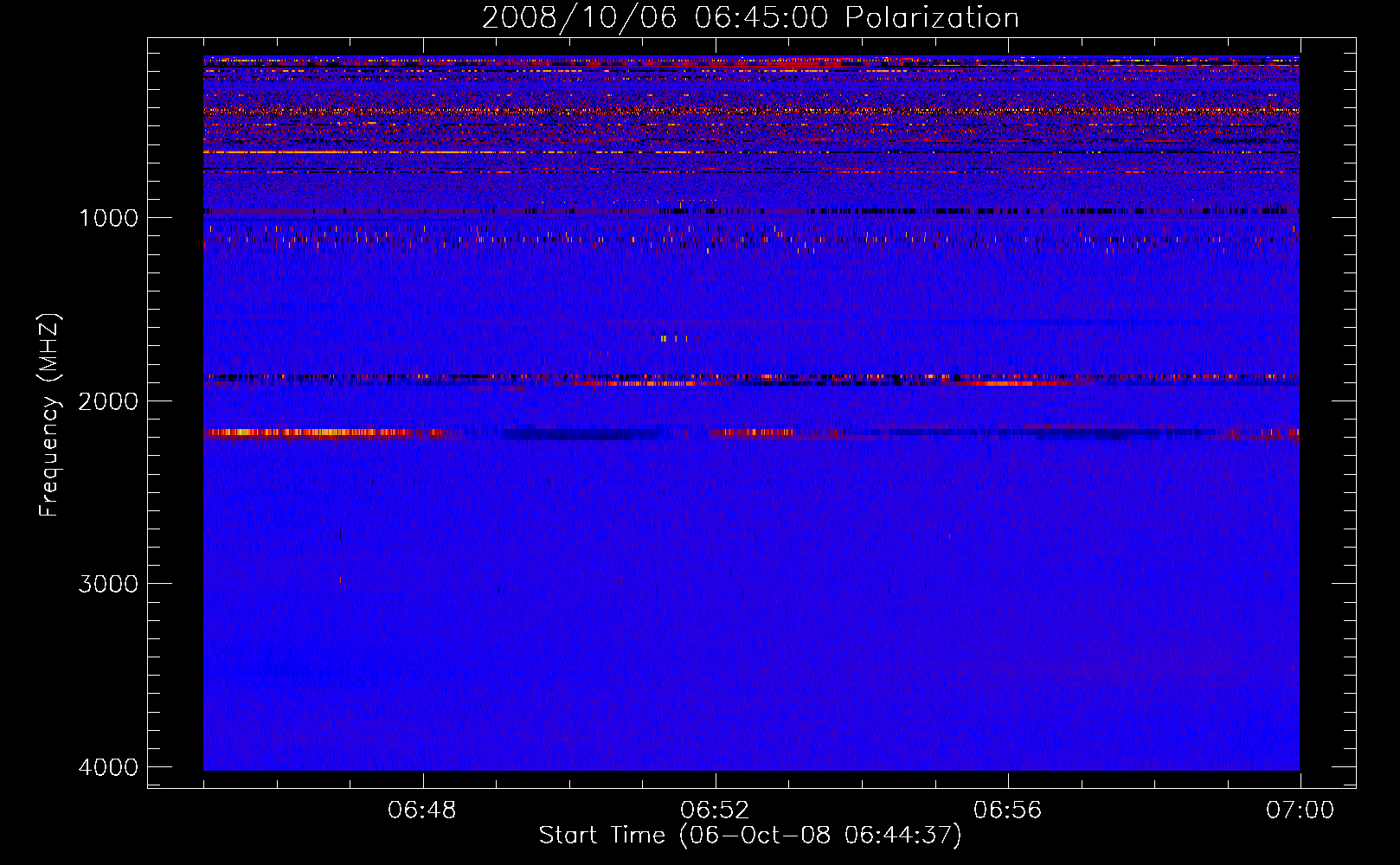Select the 3000 frequency tick label
The height and width of the screenshot is (865, 1400).
pyautogui.click(x=108, y=584)
